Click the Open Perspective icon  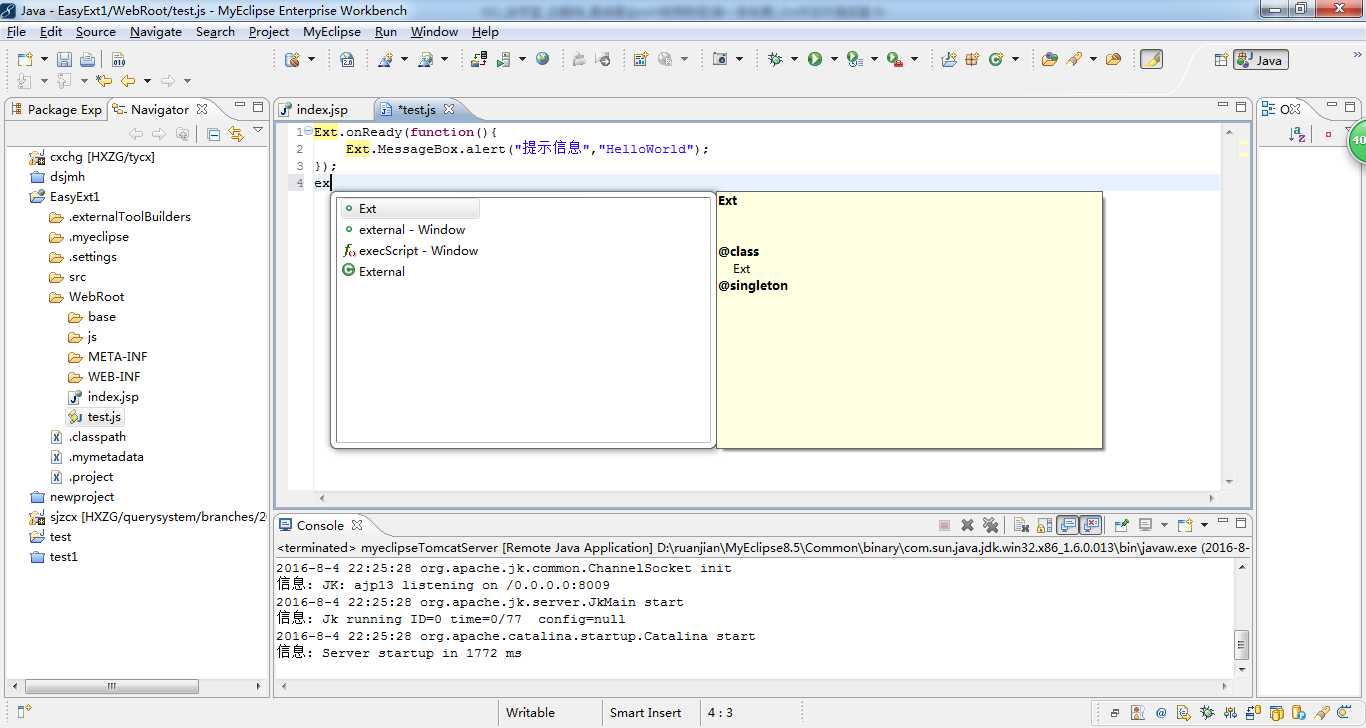pos(1221,60)
